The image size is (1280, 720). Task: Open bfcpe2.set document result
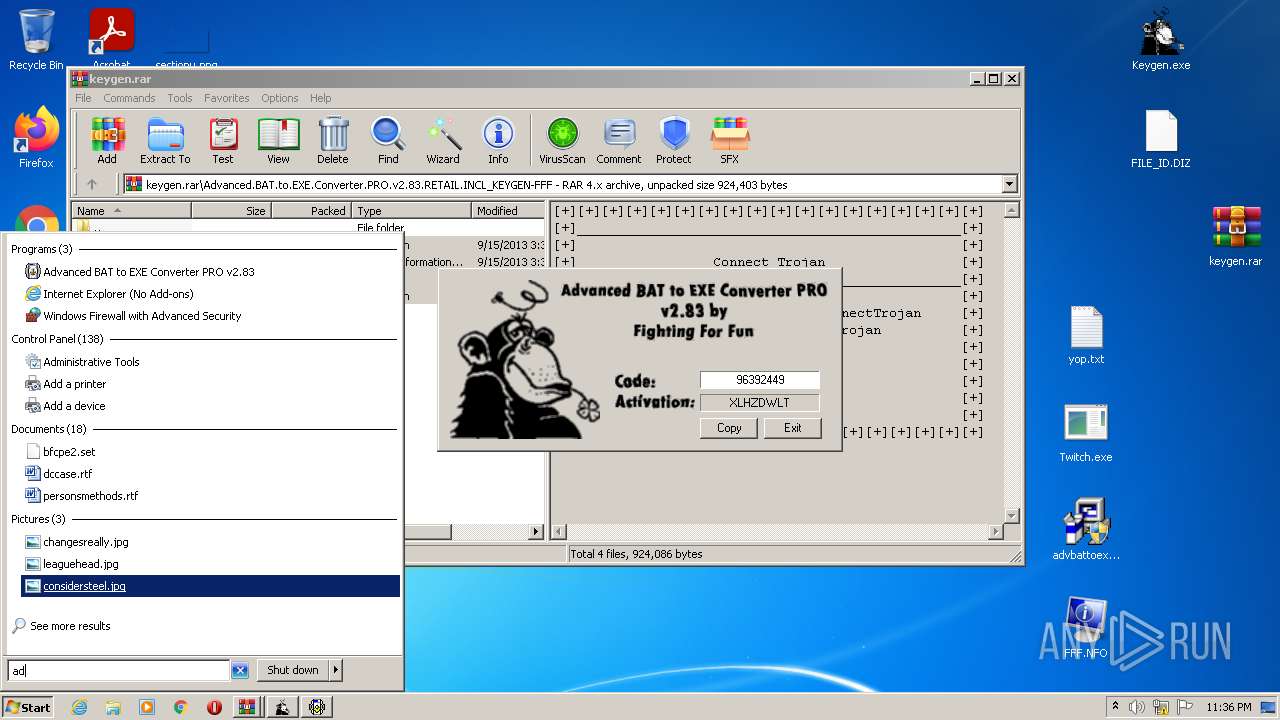(x=69, y=452)
